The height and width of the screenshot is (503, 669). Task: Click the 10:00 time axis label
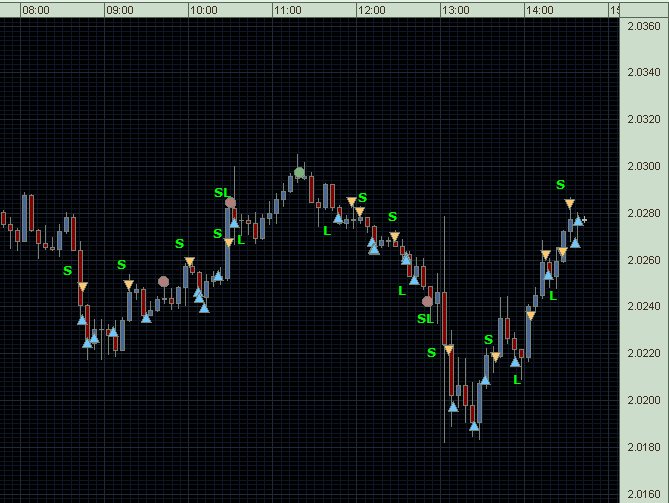coord(204,10)
